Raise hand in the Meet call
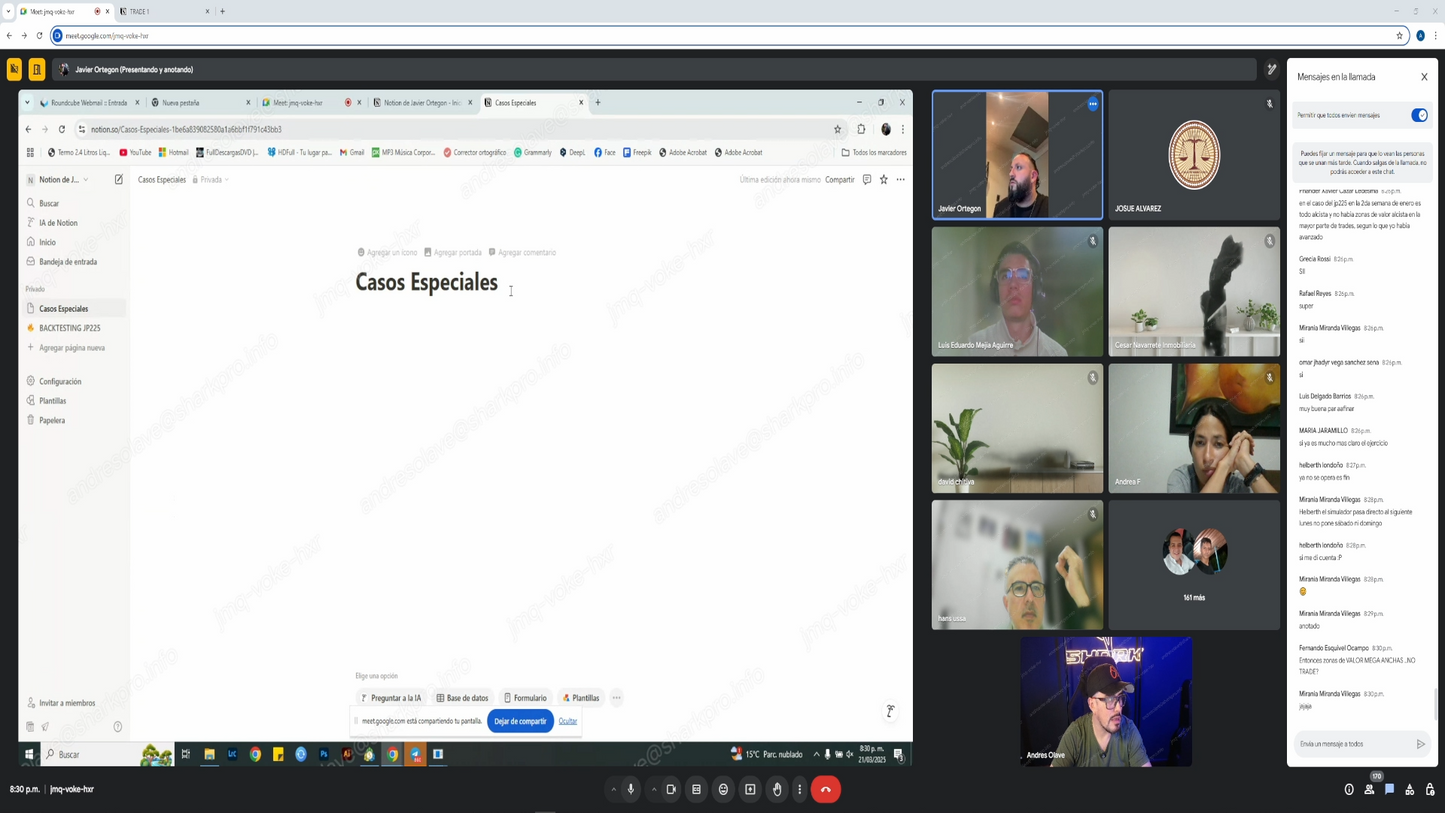Viewport: 1445px width, 813px height. tap(776, 789)
